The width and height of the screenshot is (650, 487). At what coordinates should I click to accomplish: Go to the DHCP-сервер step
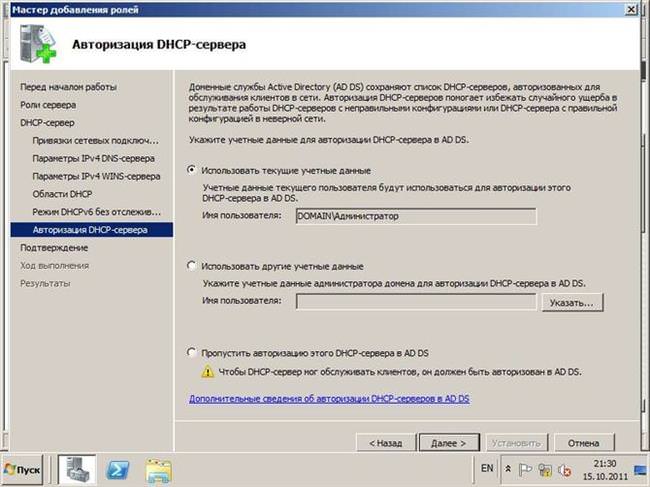tap(47, 123)
